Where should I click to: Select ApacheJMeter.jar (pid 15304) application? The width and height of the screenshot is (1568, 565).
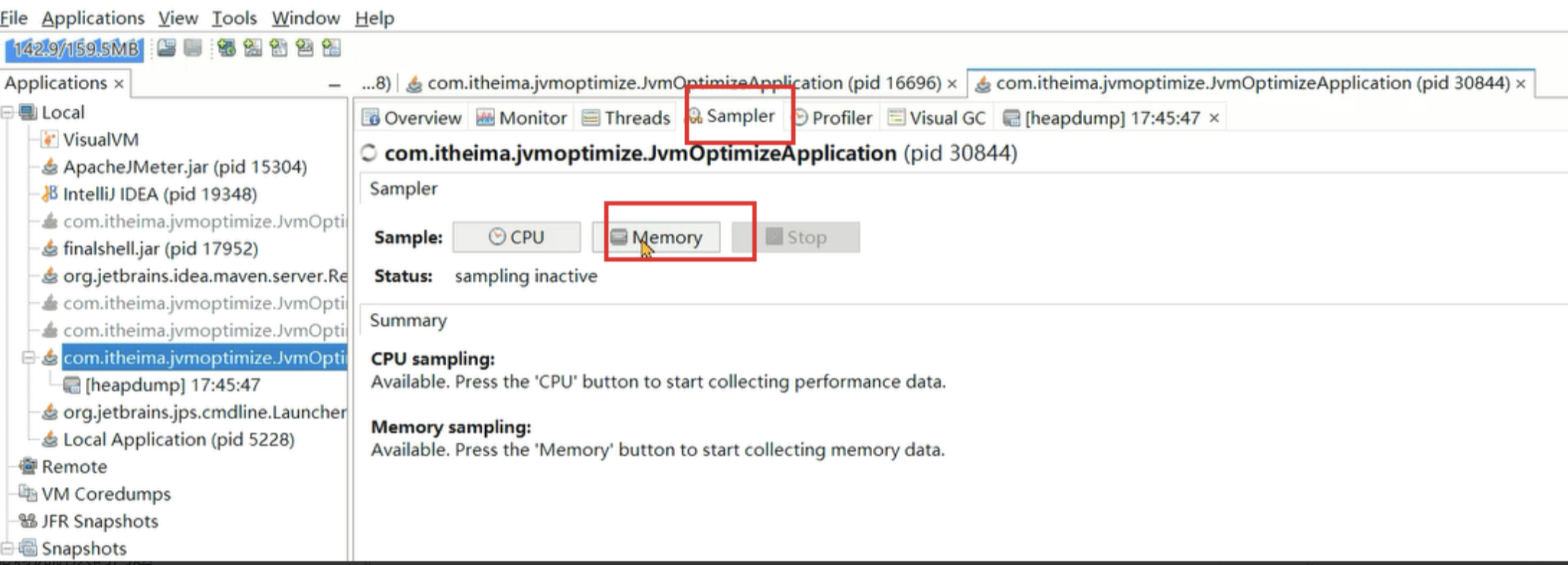pyautogui.click(x=184, y=167)
